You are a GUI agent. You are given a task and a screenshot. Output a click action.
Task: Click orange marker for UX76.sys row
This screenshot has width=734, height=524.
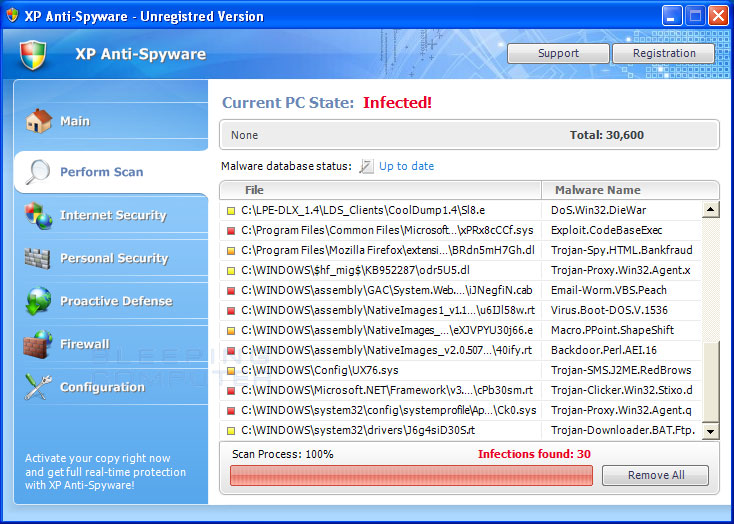click(x=231, y=371)
